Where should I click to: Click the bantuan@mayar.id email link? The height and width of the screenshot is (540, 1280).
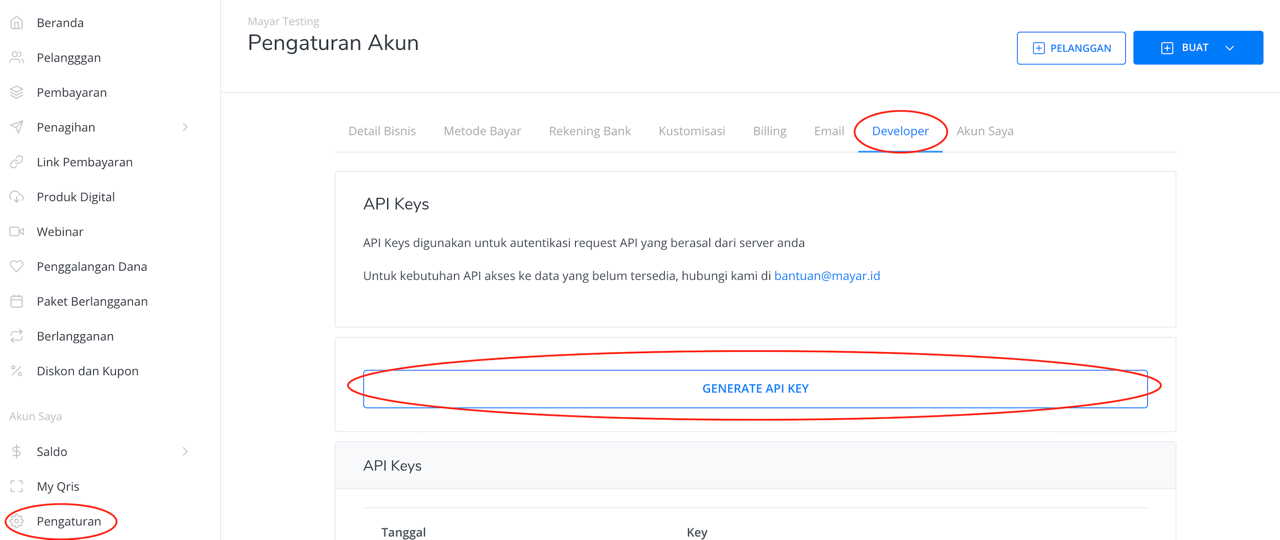(x=826, y=276)
